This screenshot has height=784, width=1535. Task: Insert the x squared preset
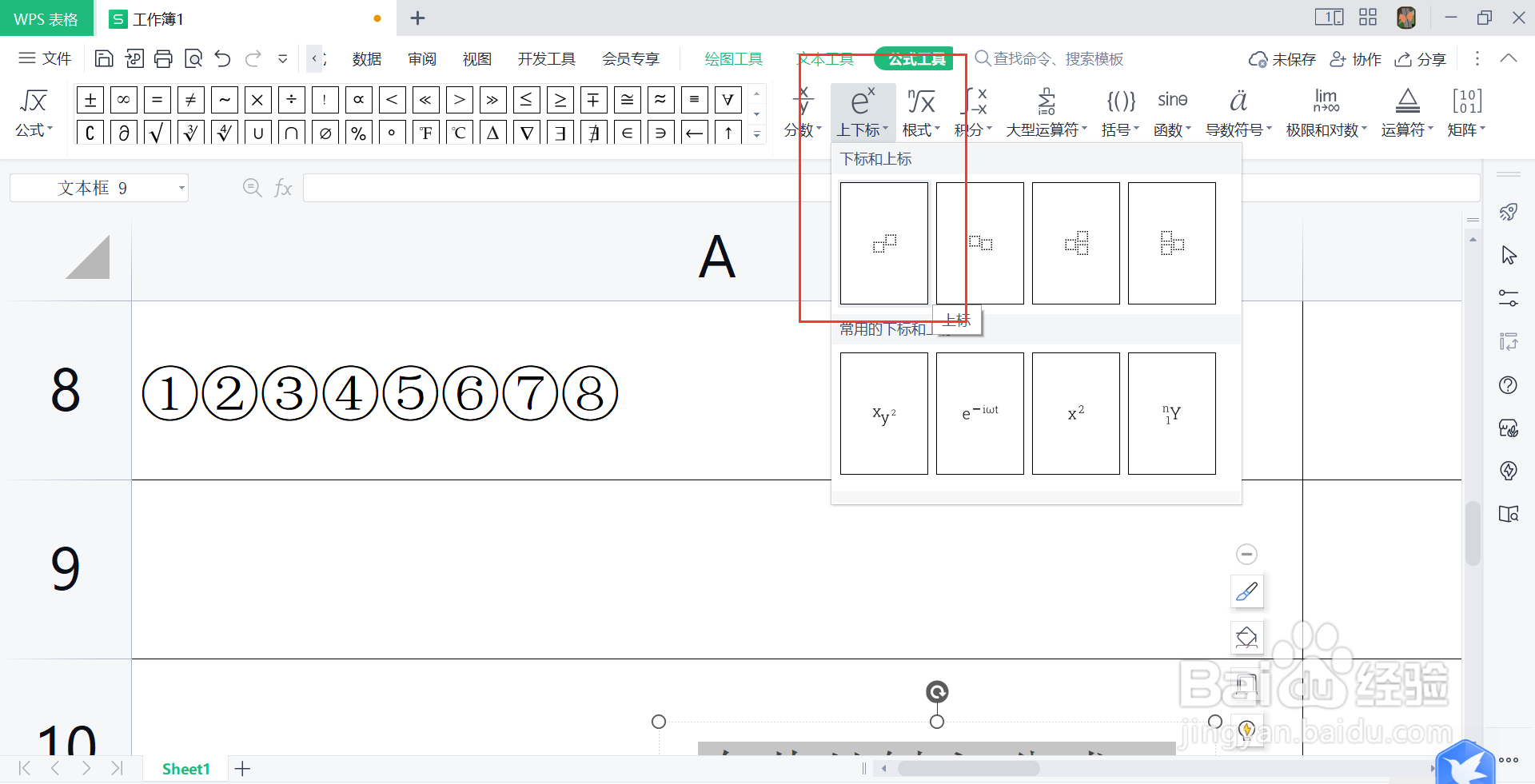click(1076, 413)
